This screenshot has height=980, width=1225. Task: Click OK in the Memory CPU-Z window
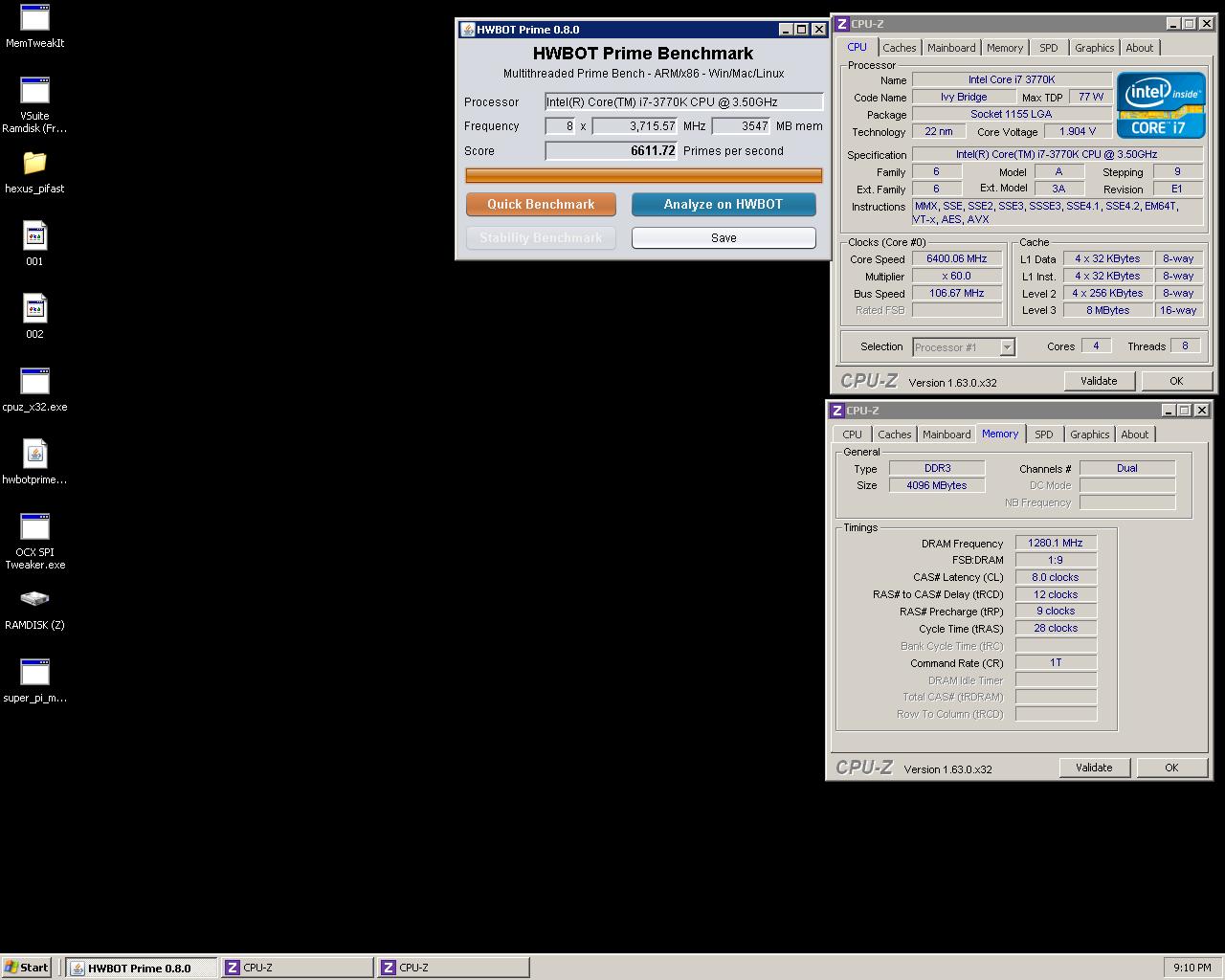[x=1171, y=768]
